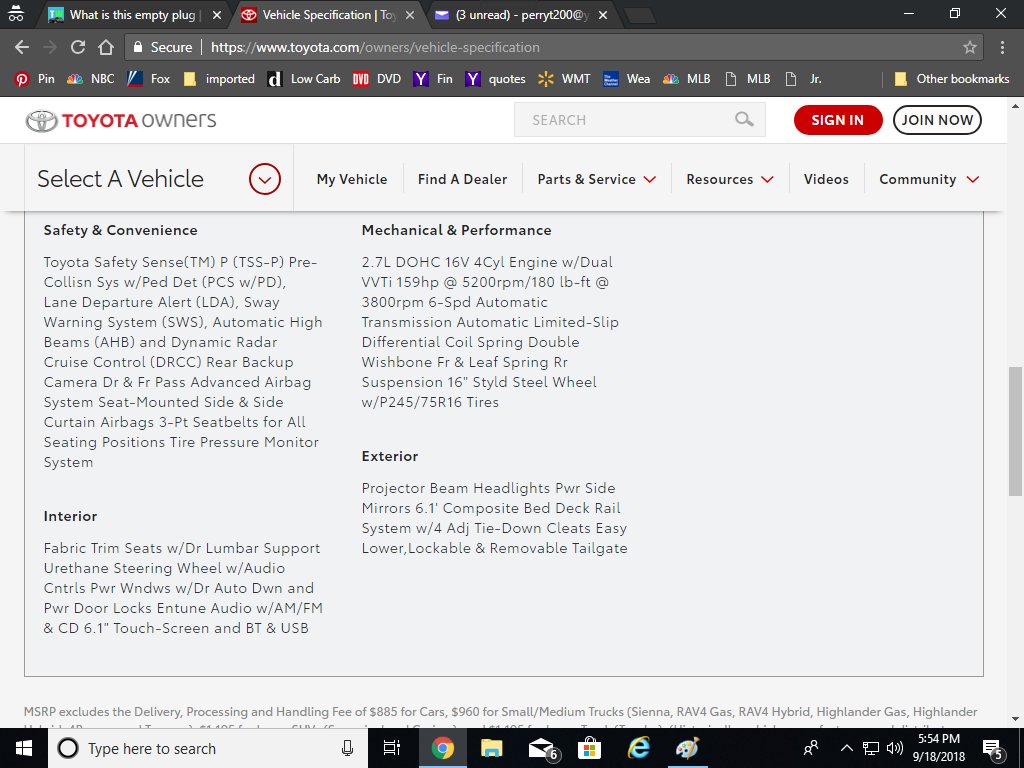Open Chrome's three-dot menu
The image size is (1024, 768).
1002,47
